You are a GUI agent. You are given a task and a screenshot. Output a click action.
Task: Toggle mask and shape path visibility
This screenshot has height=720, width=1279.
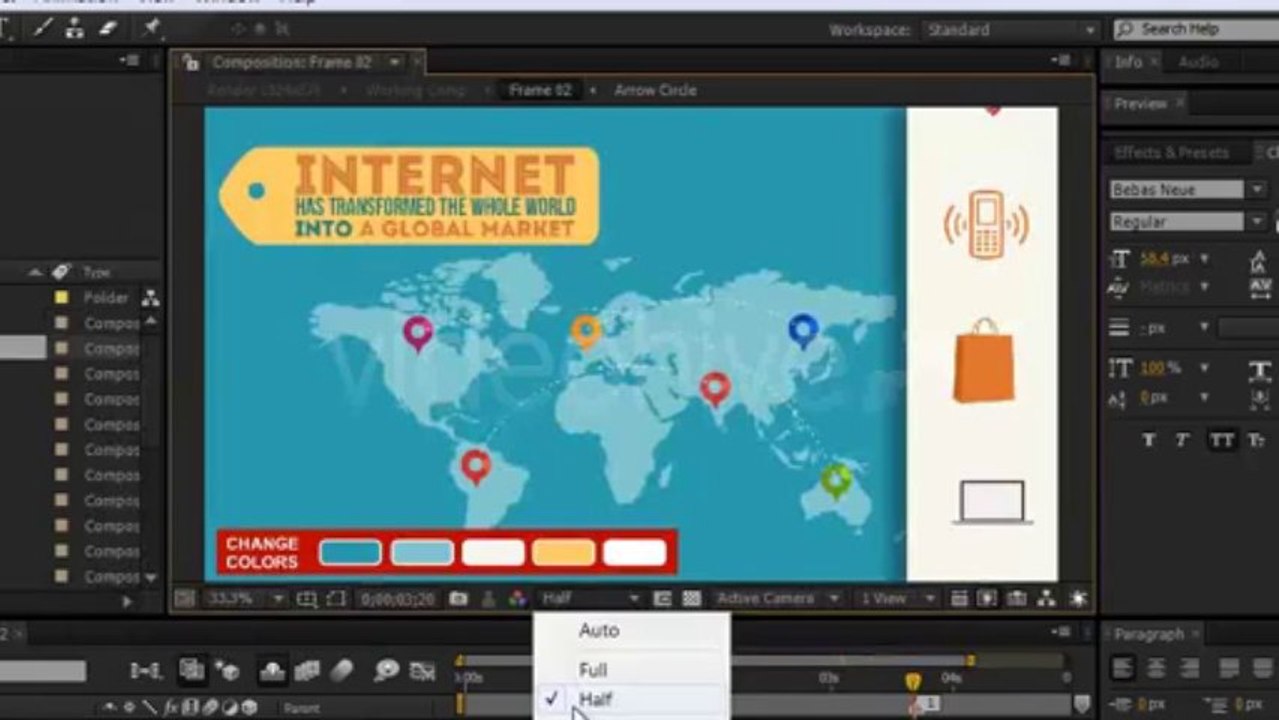coord(336,599)
